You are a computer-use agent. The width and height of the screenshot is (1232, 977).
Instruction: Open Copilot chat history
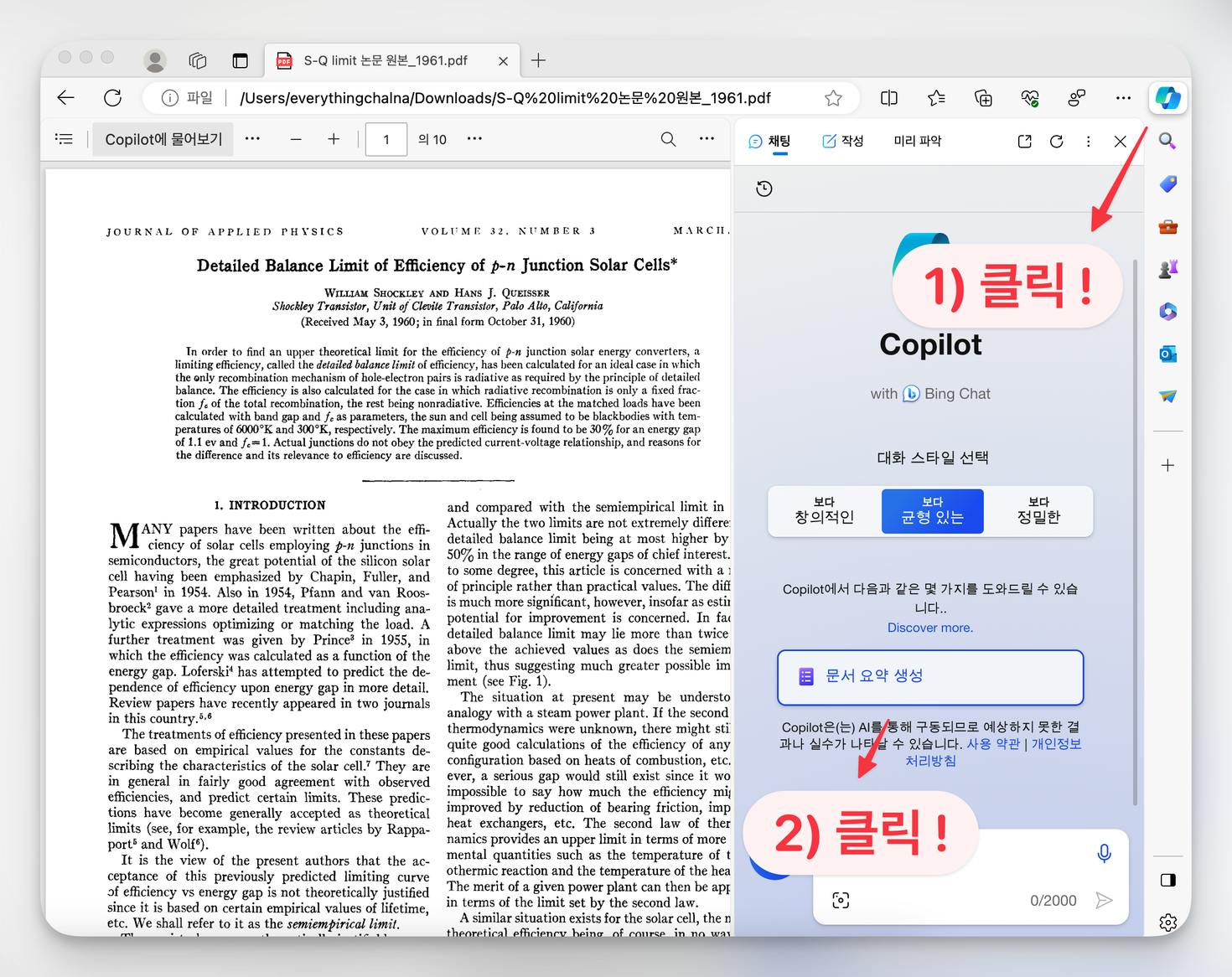click(x=764, y=189)
